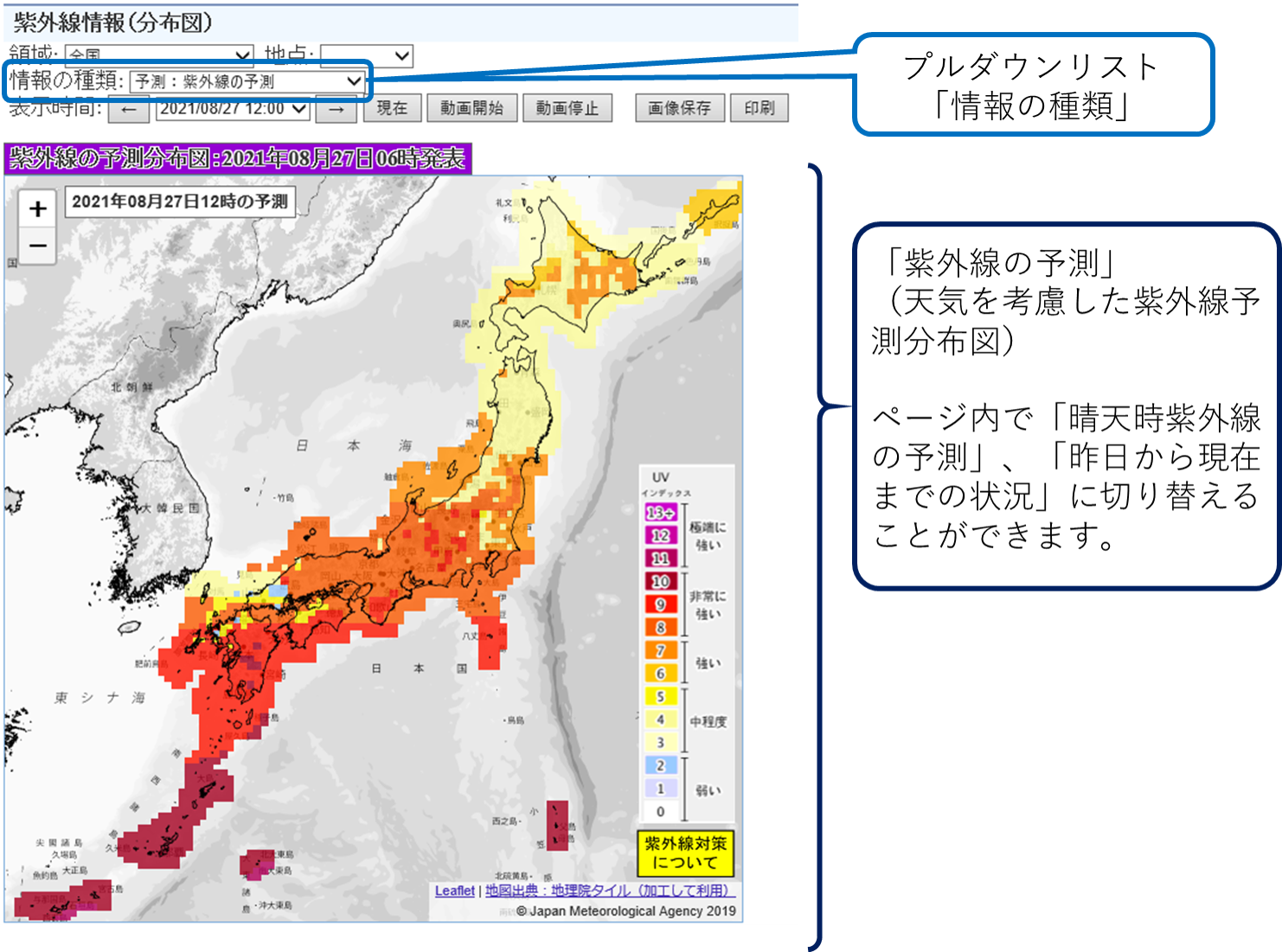Expand the 情報の種類 dropdown
Image resolution: width=1282 pixels, height=952 pixels.
point(247,81)
